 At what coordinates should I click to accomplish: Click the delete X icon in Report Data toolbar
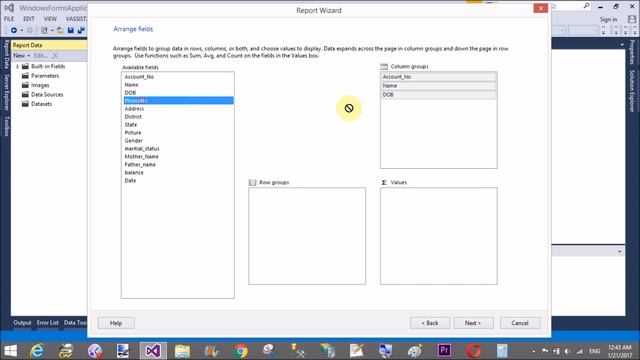tap(55, 56)
